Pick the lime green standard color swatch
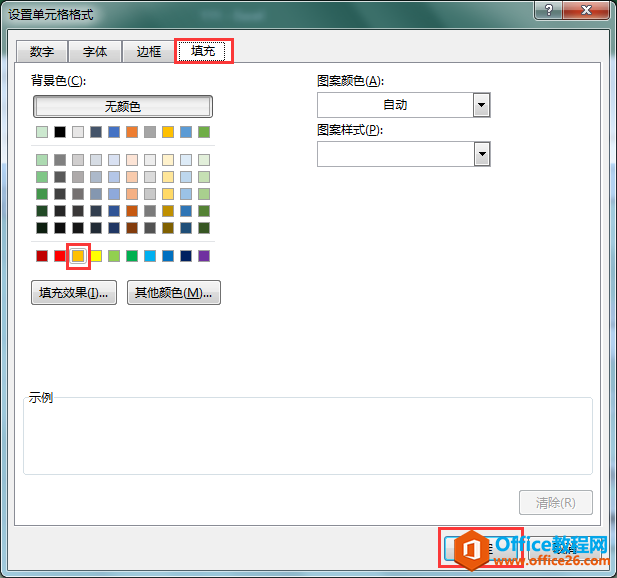The image size is (617, 578). [x=114, y=256]
